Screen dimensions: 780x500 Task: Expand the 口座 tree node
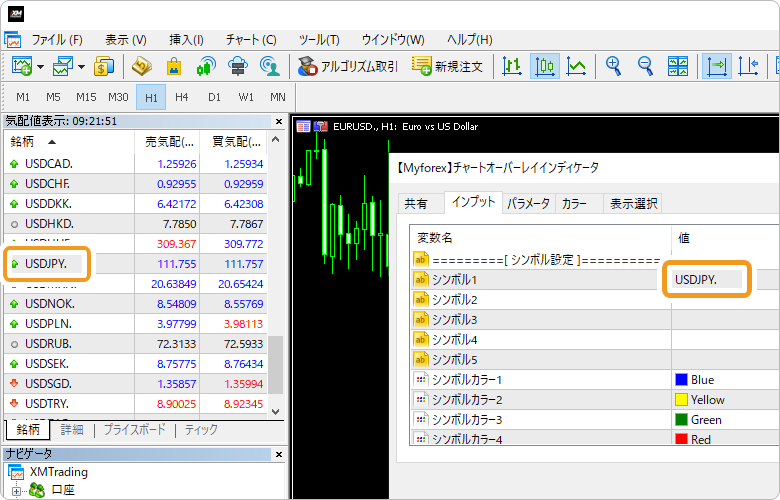(x=16, y=491)
